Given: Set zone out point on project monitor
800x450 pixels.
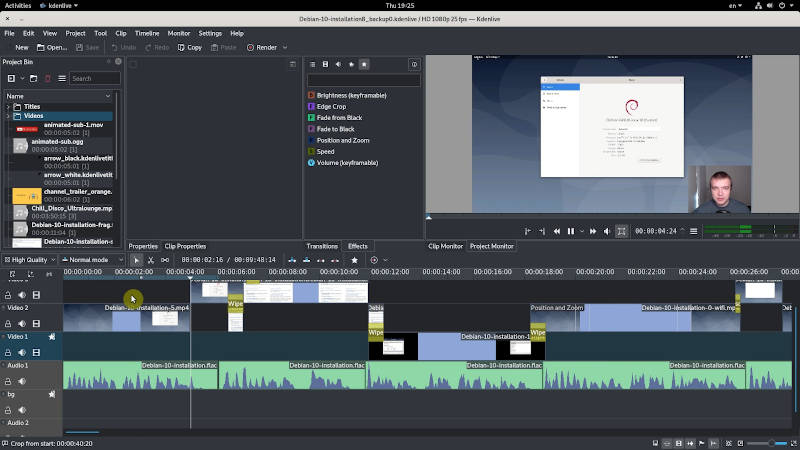Looking at the screenshot, I should 542,231.
